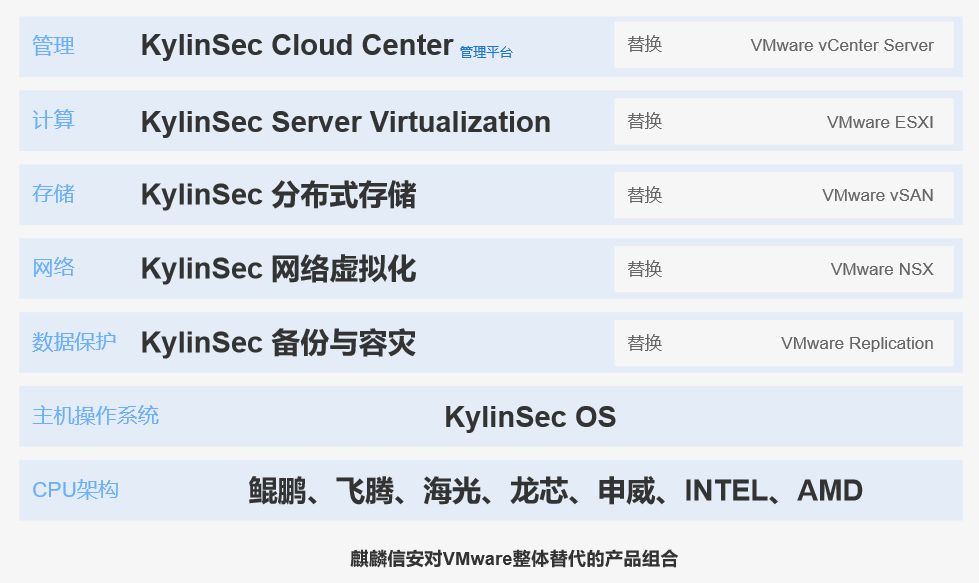Click the VMware Replication replacement box
This screenshot has width=979, height=583.
[x=783, y=343]
